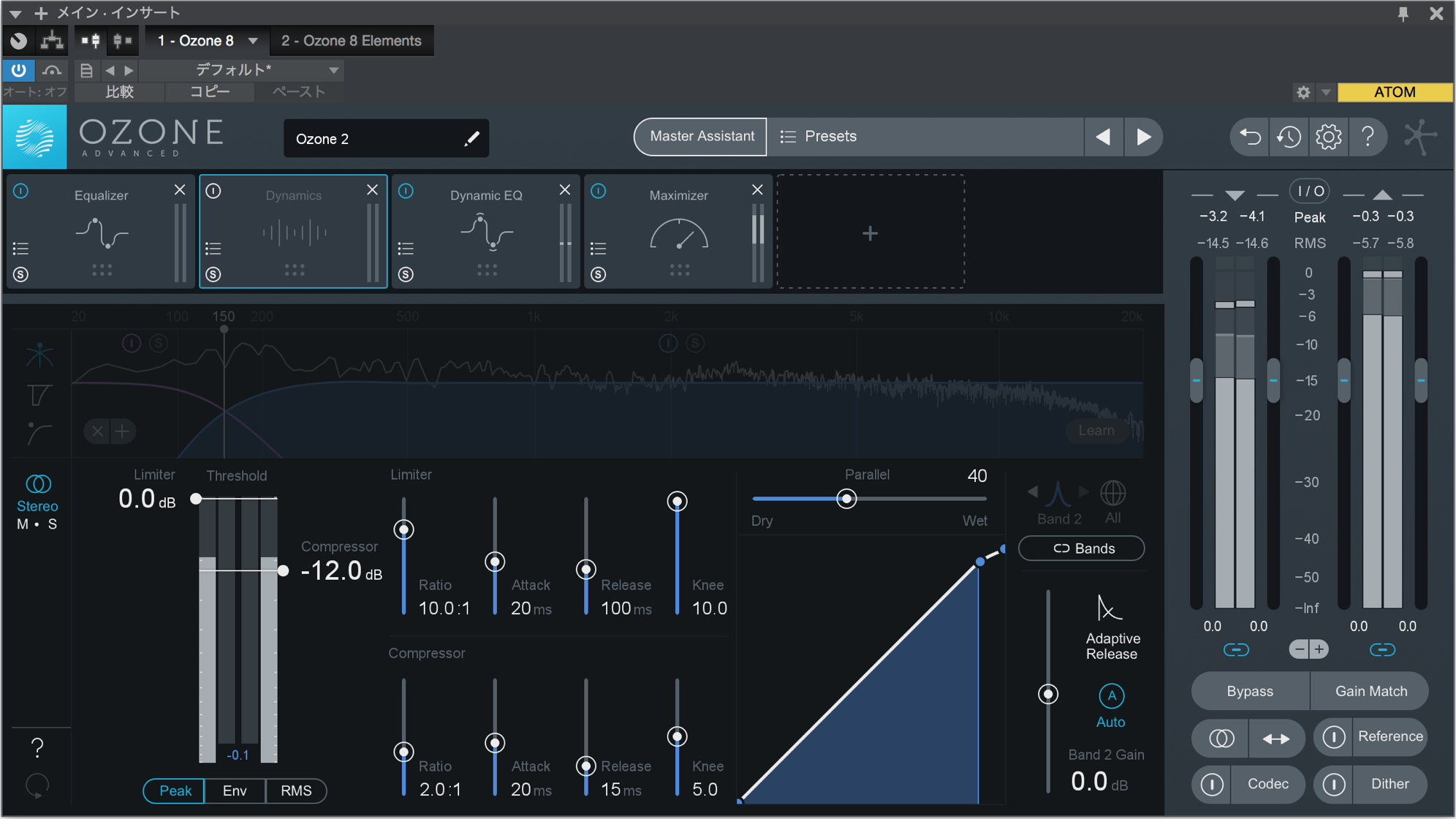The image size is (1456, 819).
Task: Click the Band 2 Gain slider handle
Action: point(1048,694)
